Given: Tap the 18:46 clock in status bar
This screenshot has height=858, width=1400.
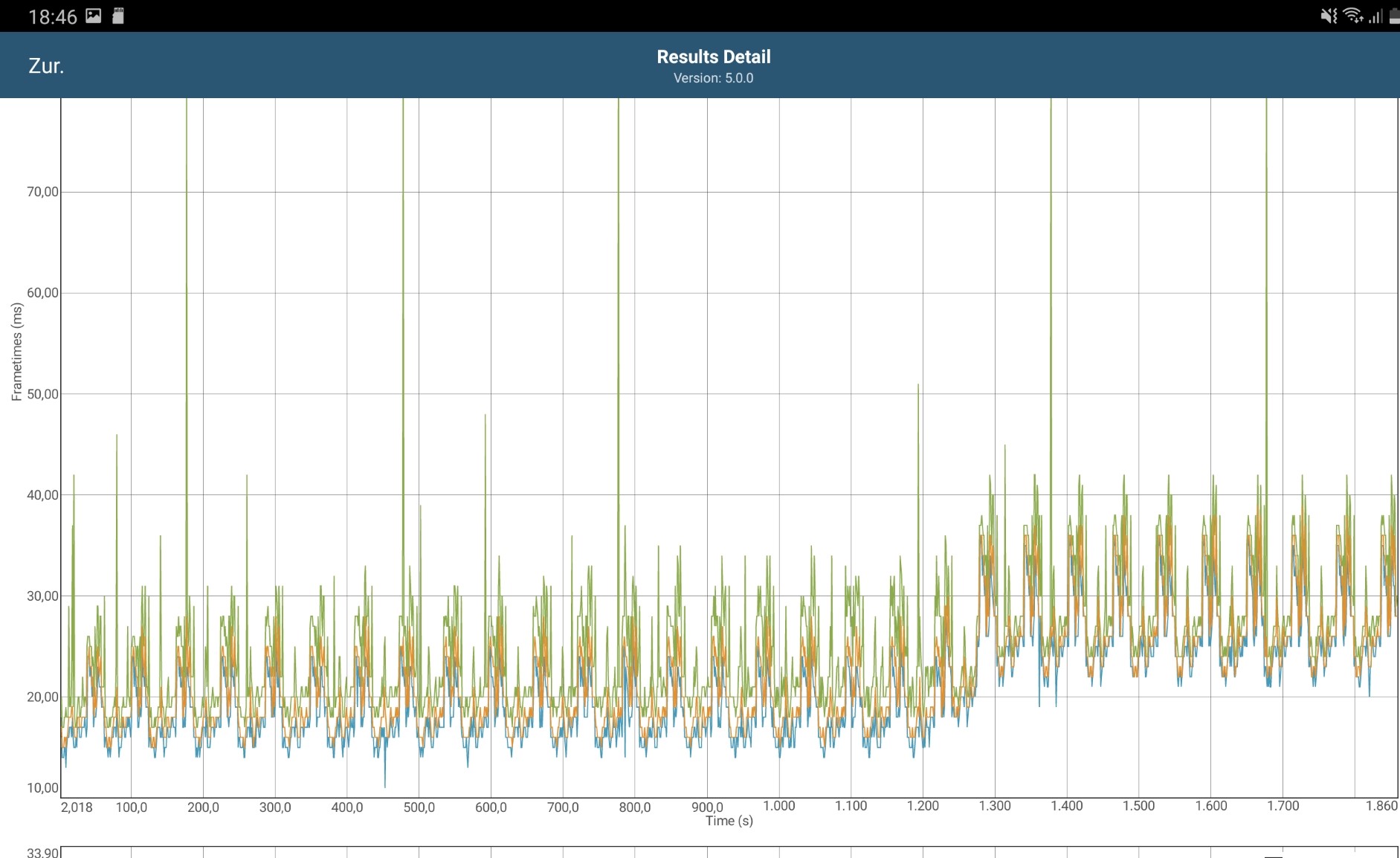Looking at the screenshot, I should click(x=52, y=17).
